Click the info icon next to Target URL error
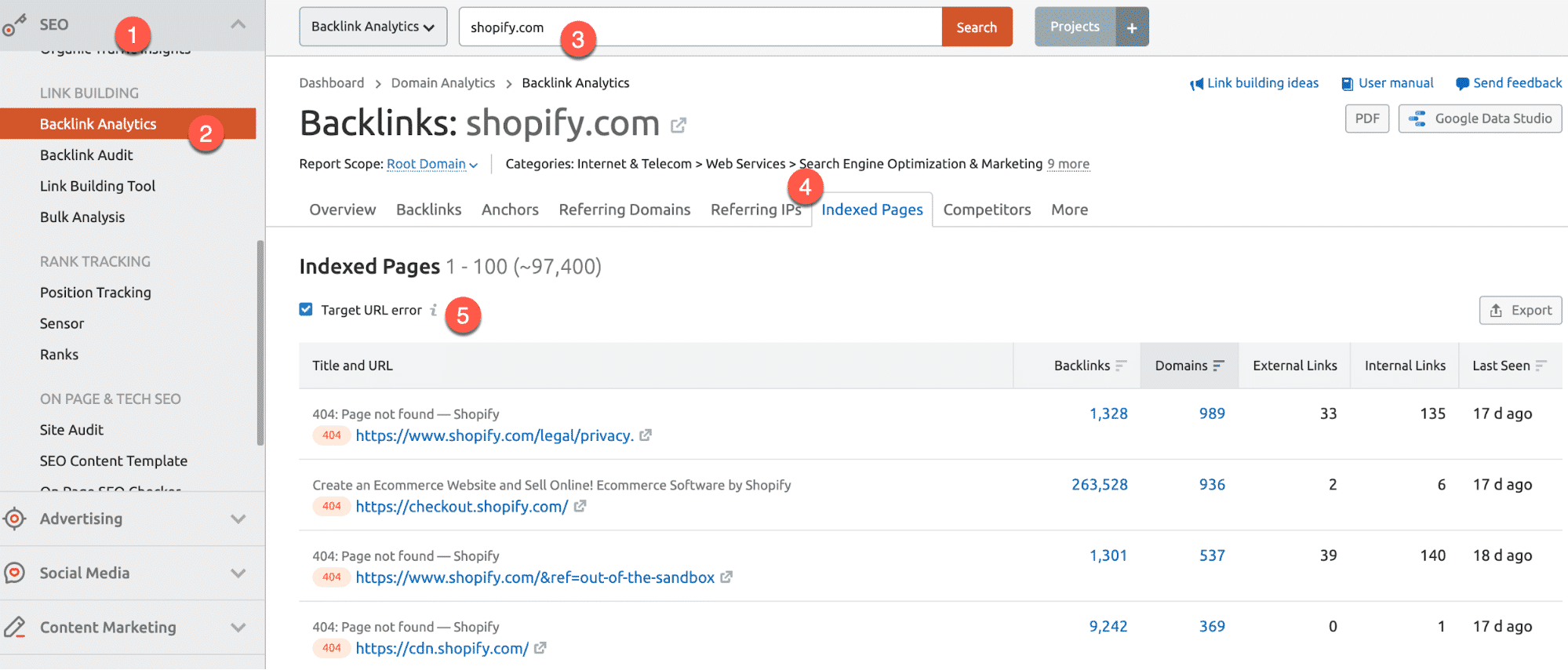 click(x=433, y=310)
